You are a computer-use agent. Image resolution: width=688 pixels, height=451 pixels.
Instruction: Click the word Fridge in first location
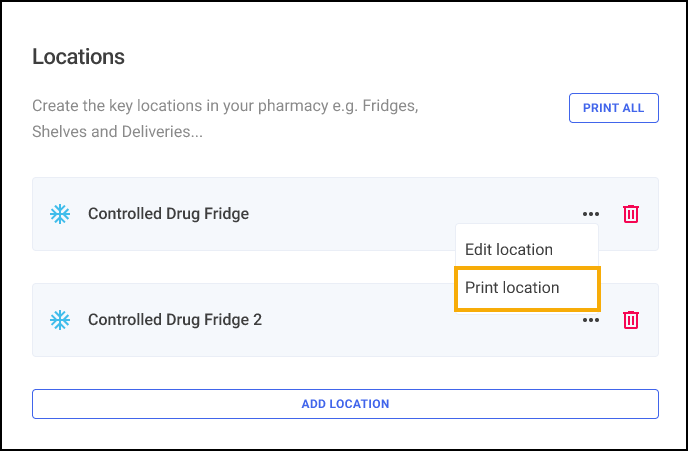225,213
